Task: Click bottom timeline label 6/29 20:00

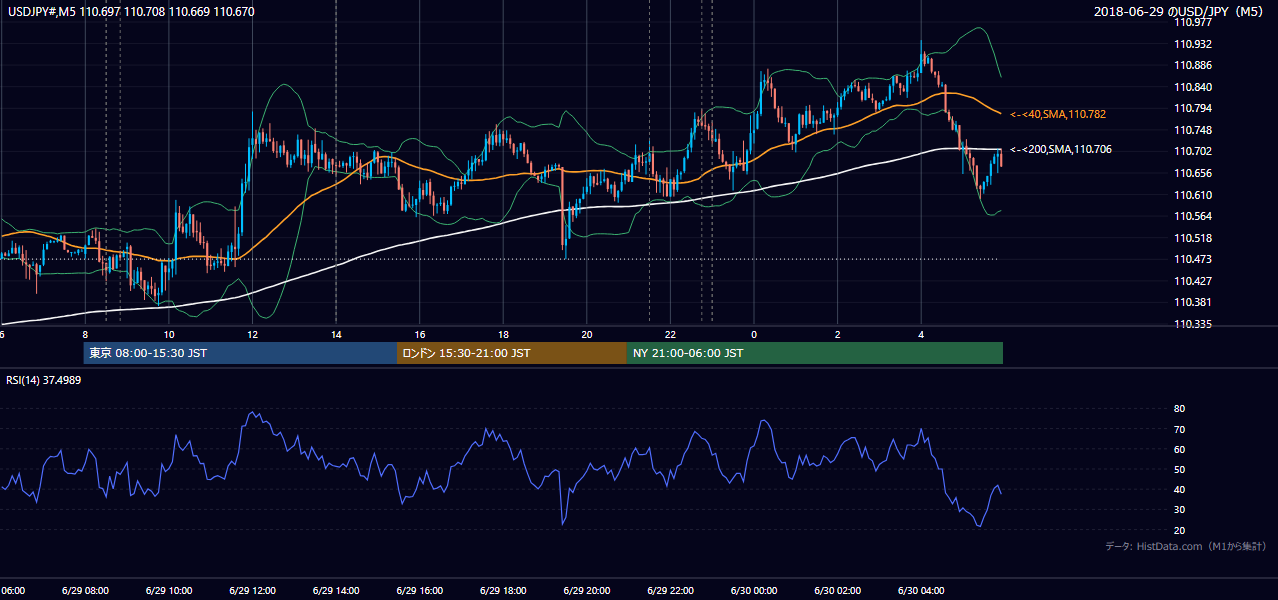Action: 587,591
